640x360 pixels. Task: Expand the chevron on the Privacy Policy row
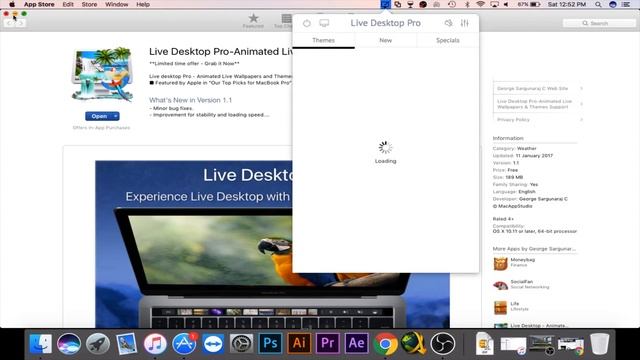(x=581, y=120)
